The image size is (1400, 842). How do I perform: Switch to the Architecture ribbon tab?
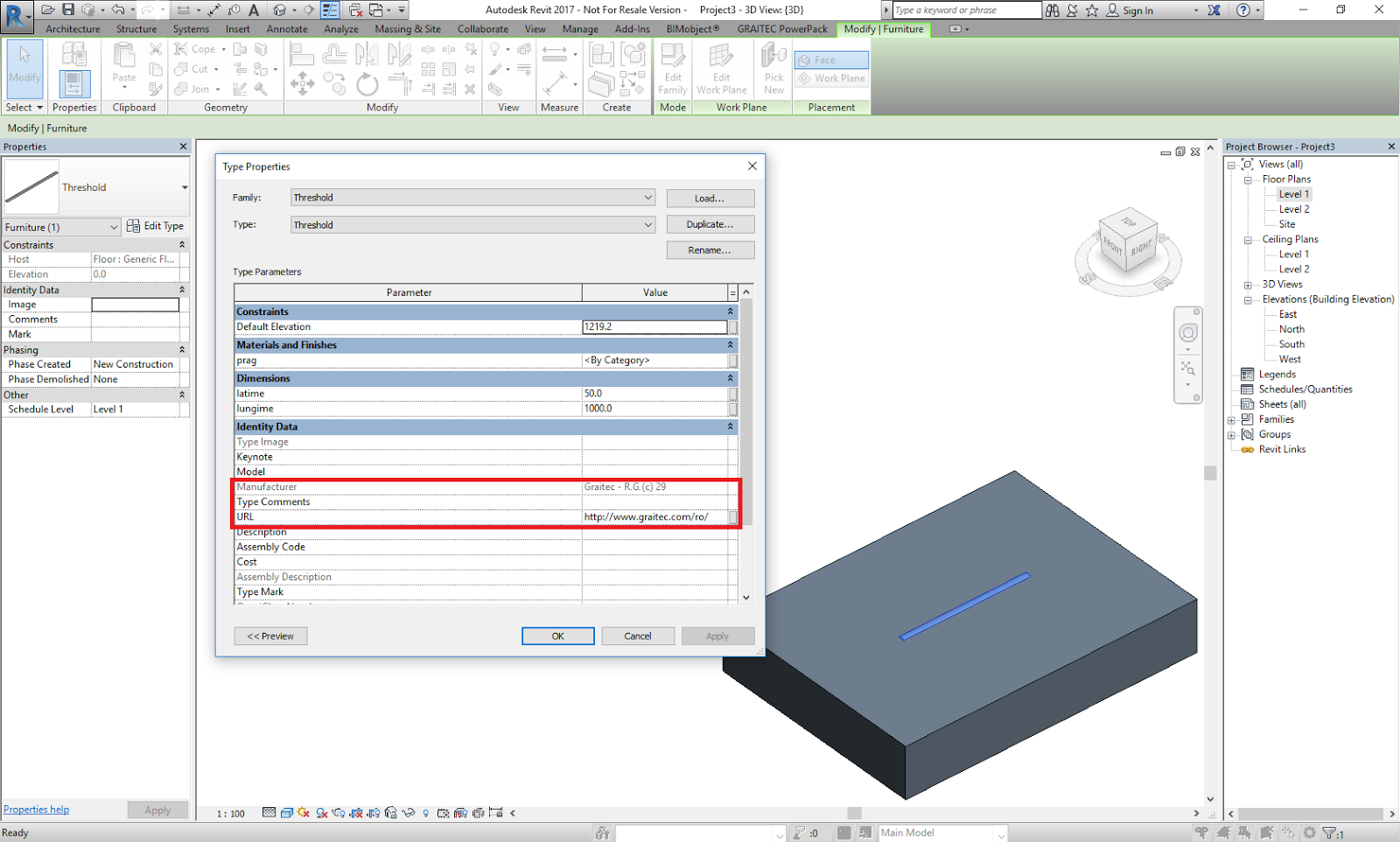click(73, 29)
